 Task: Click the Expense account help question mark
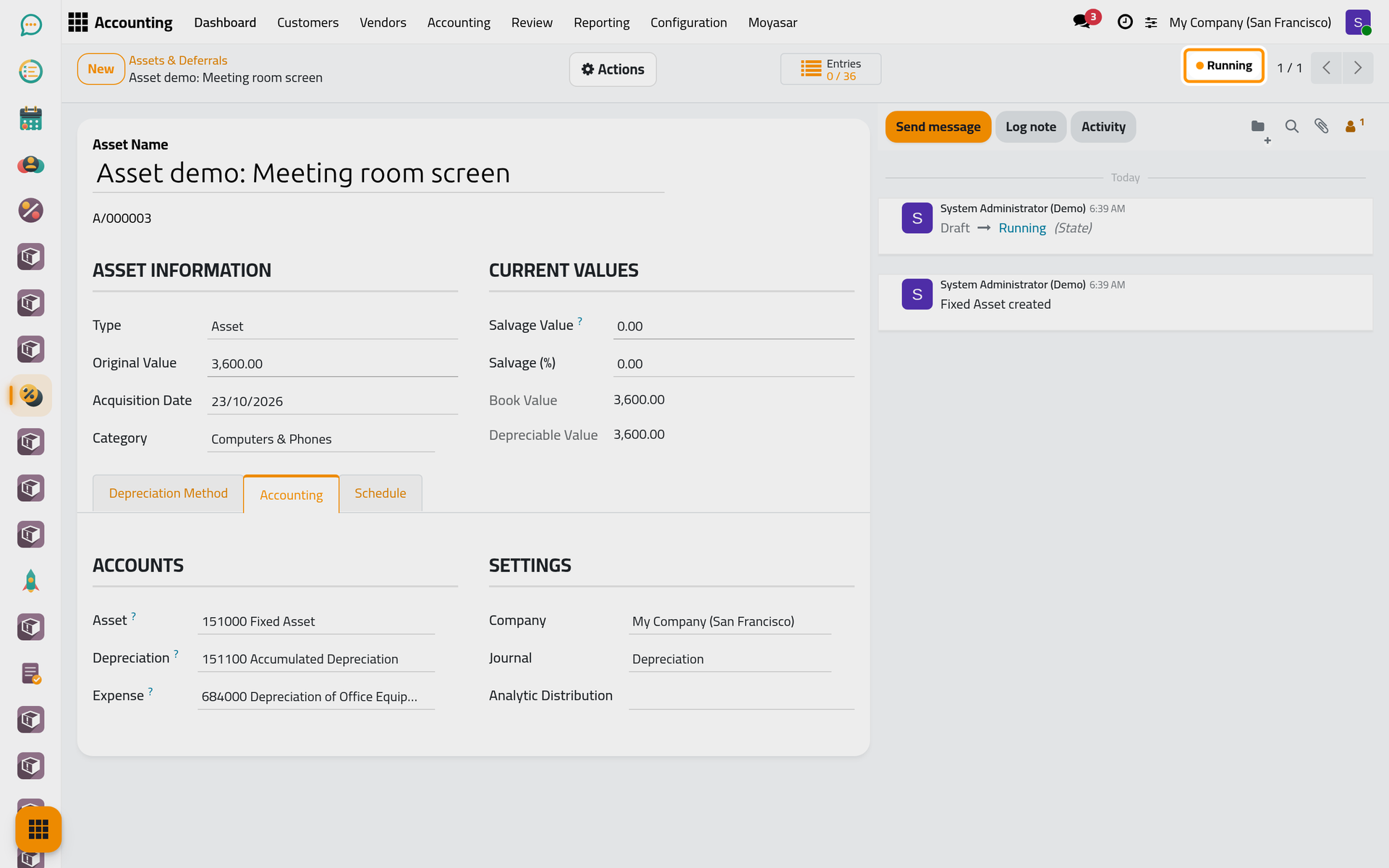150,691
